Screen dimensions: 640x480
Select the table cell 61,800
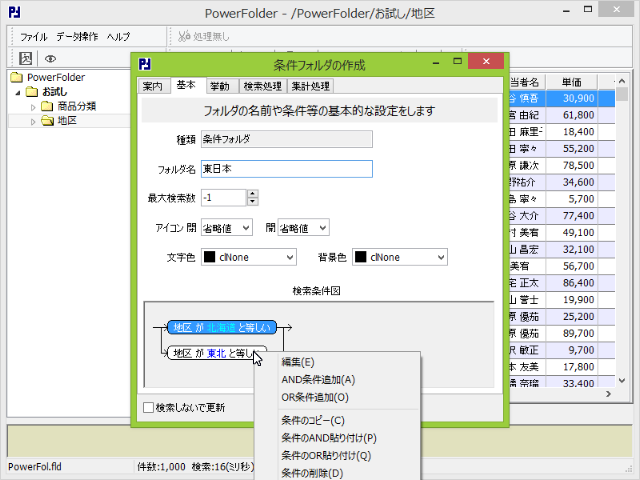pyautogui.click(x=571, y=115)
